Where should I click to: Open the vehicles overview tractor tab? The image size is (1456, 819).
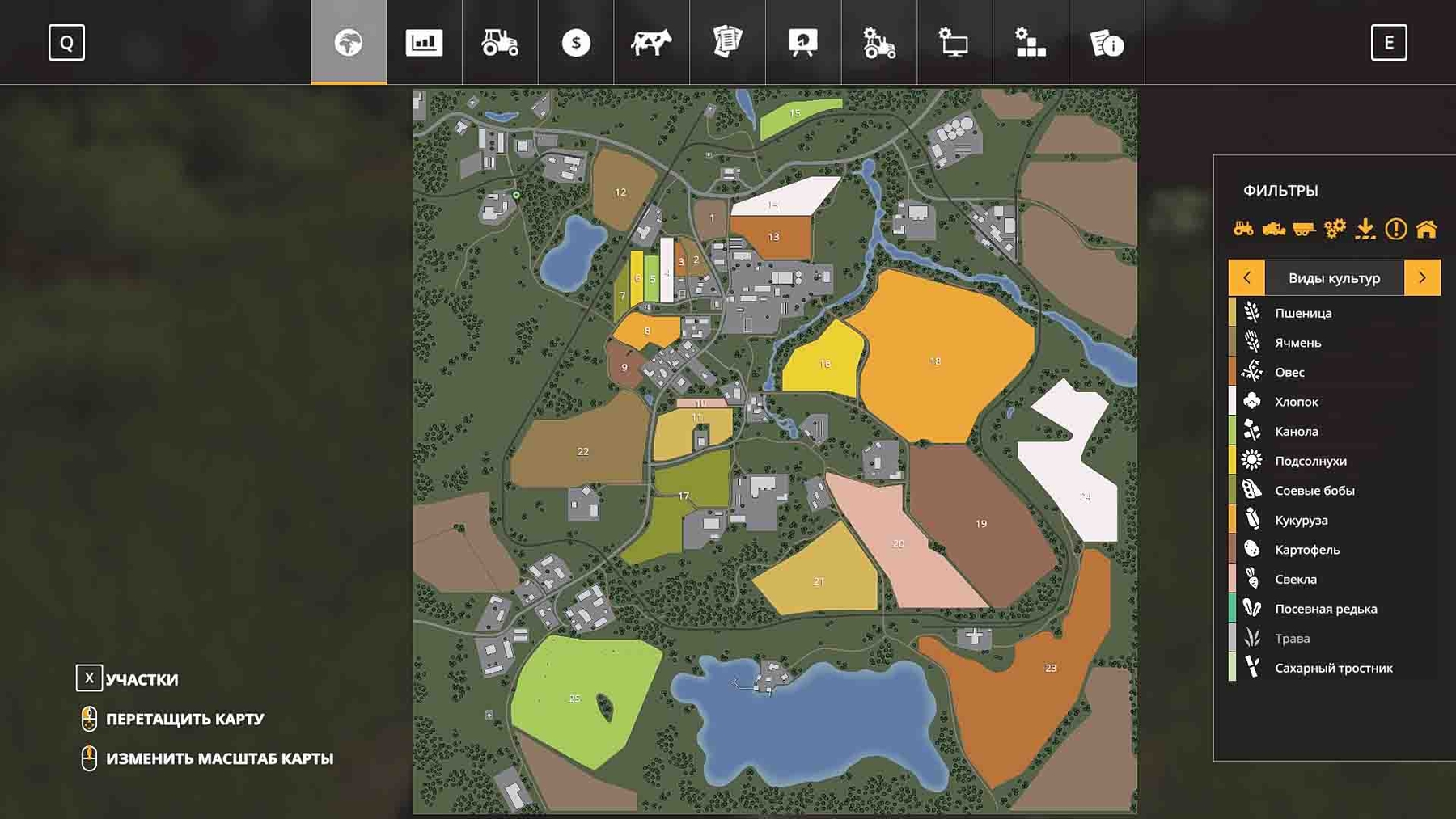point(500,43)
